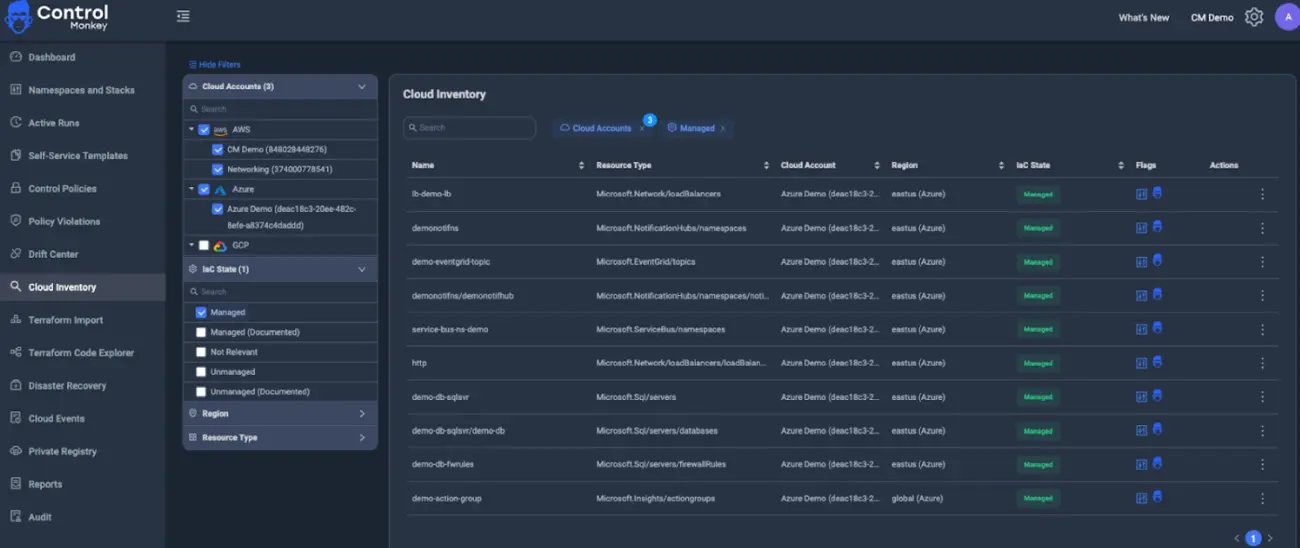
Task: Open the Dashboard page in sidebar
Action: tap(82, 57)
